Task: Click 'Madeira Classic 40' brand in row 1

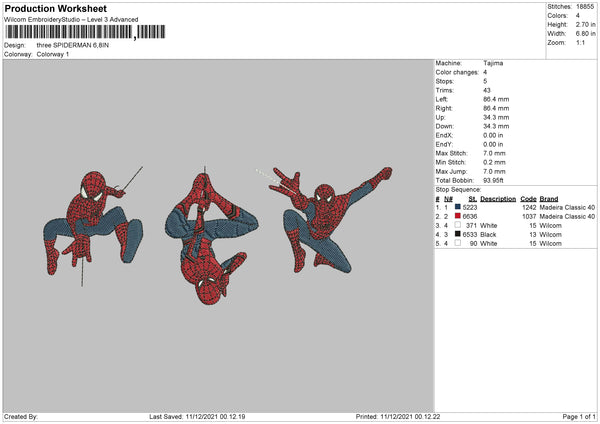Action: click(567, 207)
